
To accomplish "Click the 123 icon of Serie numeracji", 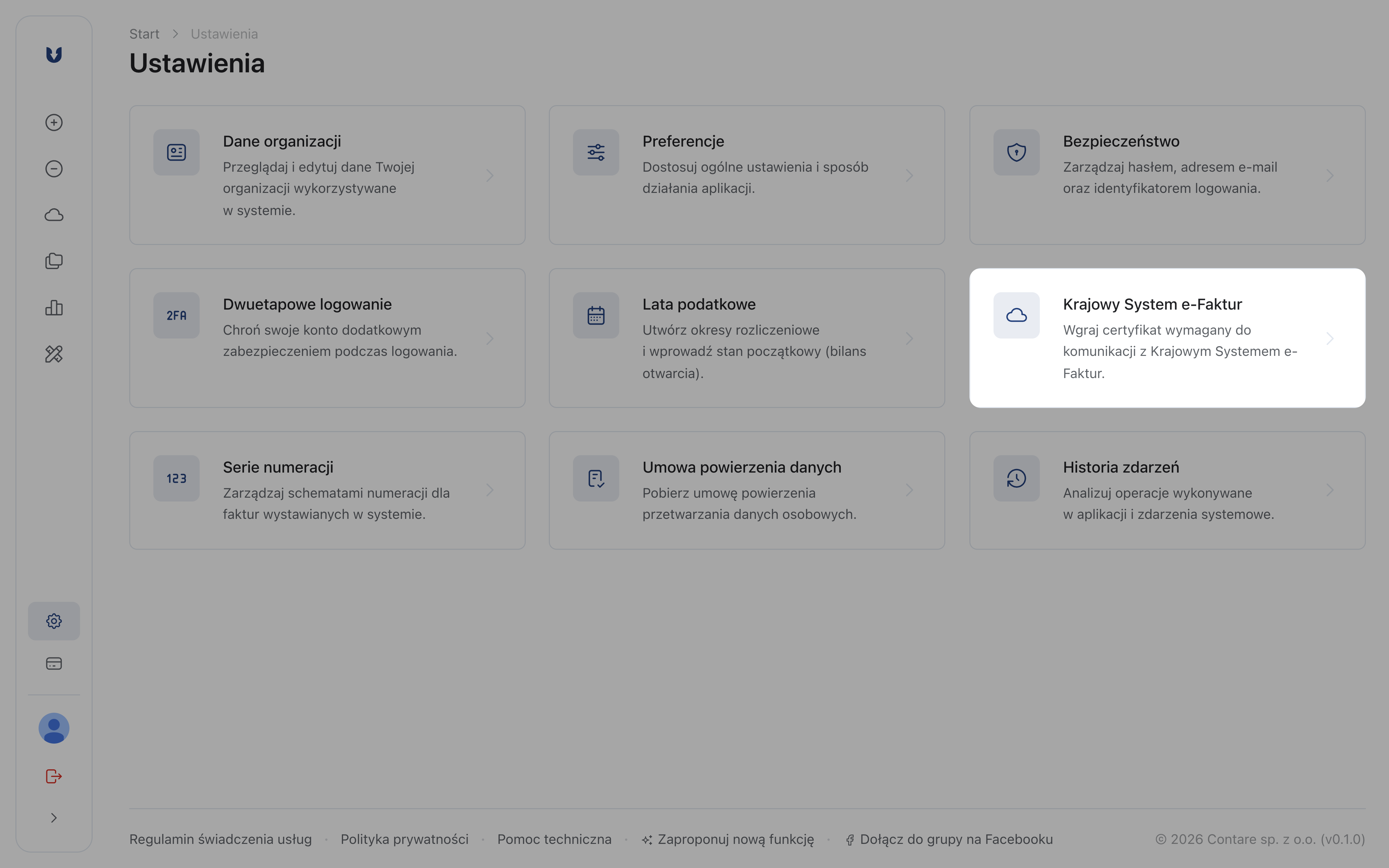I will coord(176,478).
